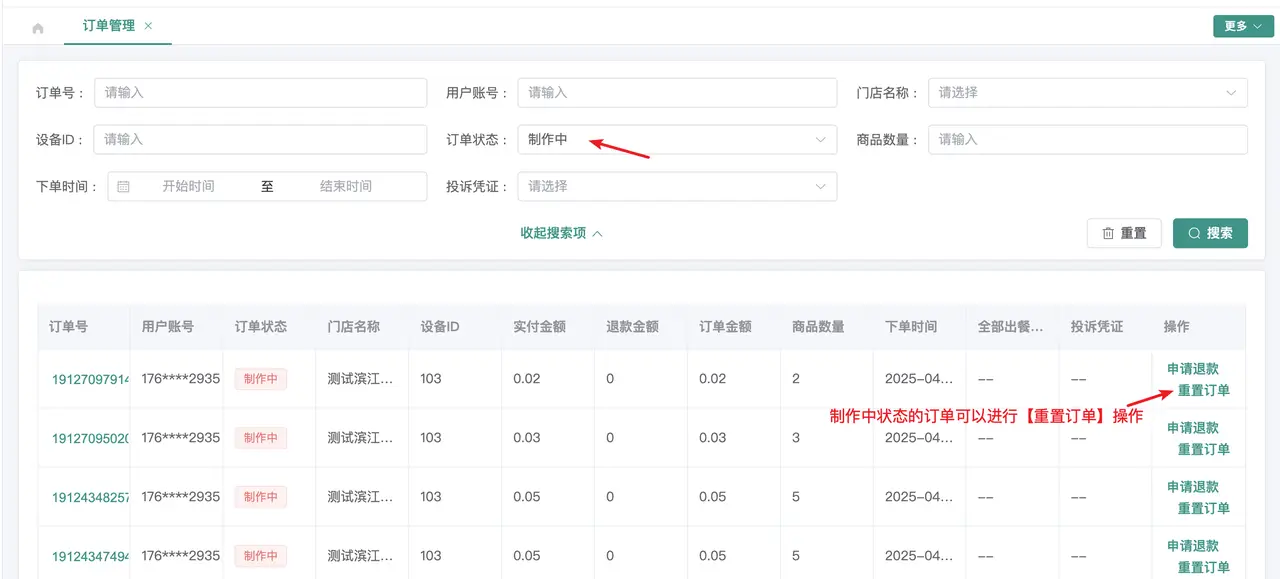The image size is (1280, 579).
Task: Click 重置订单 for order 19127095020
Action: (x=1204, y=449)
